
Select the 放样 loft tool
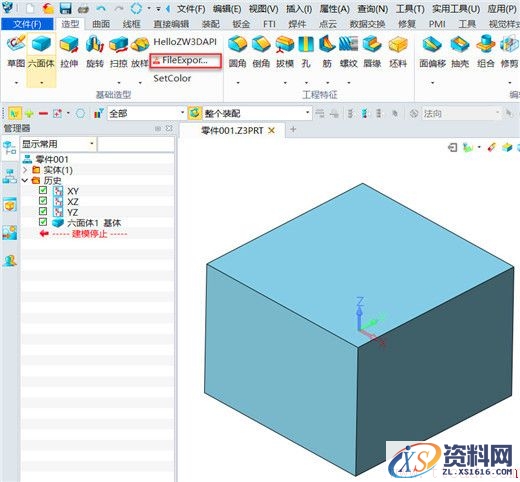pos(140,52)
